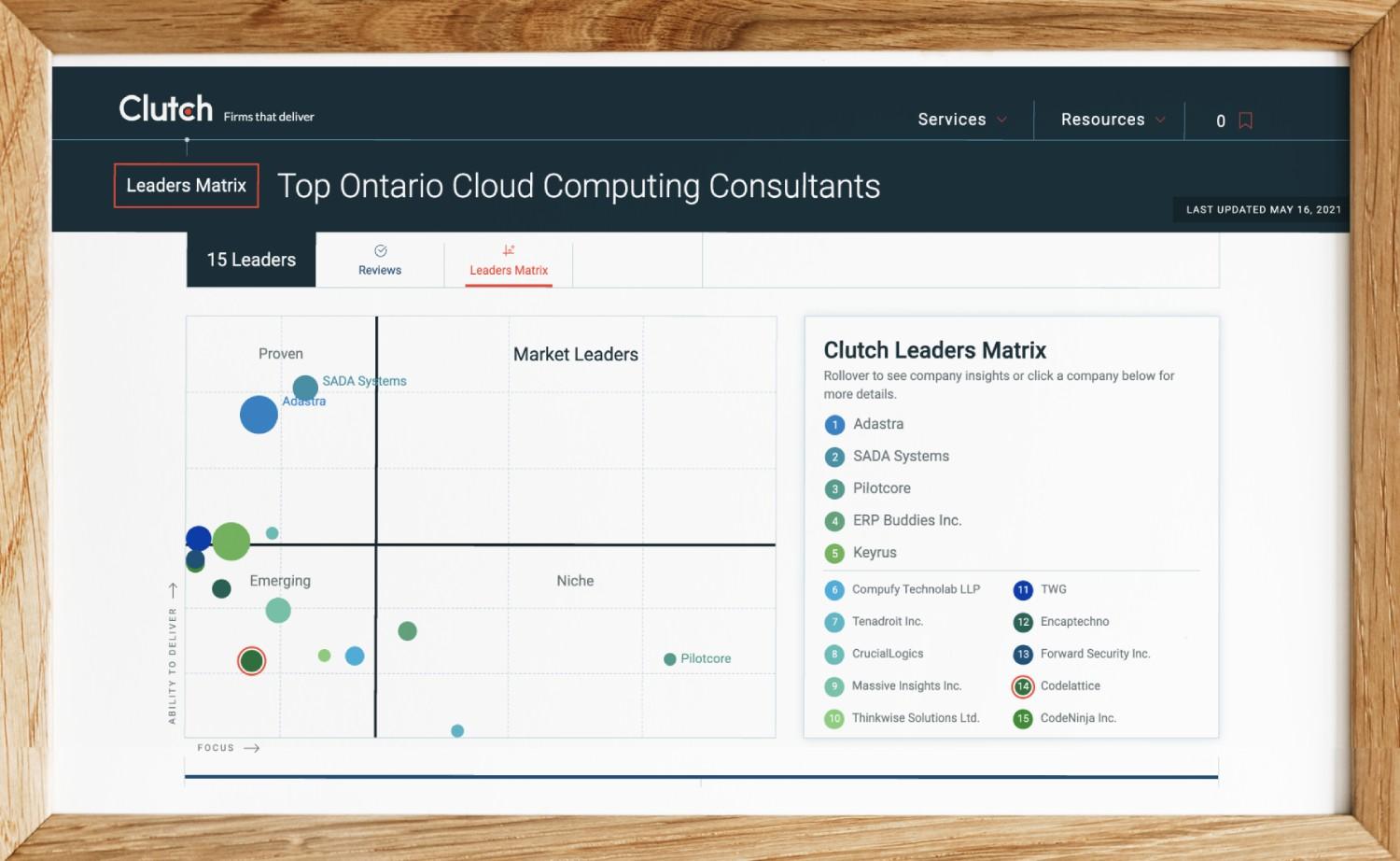
Task: Click CrucialLogics list entry
Action: (x=888, y=654)
